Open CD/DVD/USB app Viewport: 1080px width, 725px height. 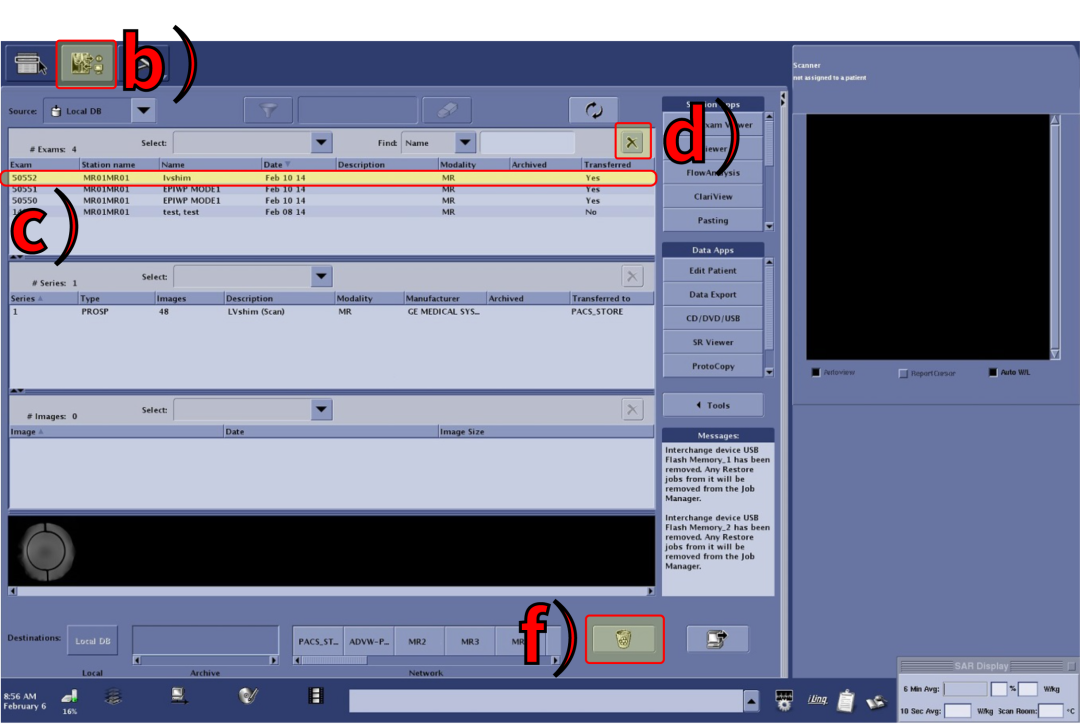pyautogui.click(x=713, y=318)
